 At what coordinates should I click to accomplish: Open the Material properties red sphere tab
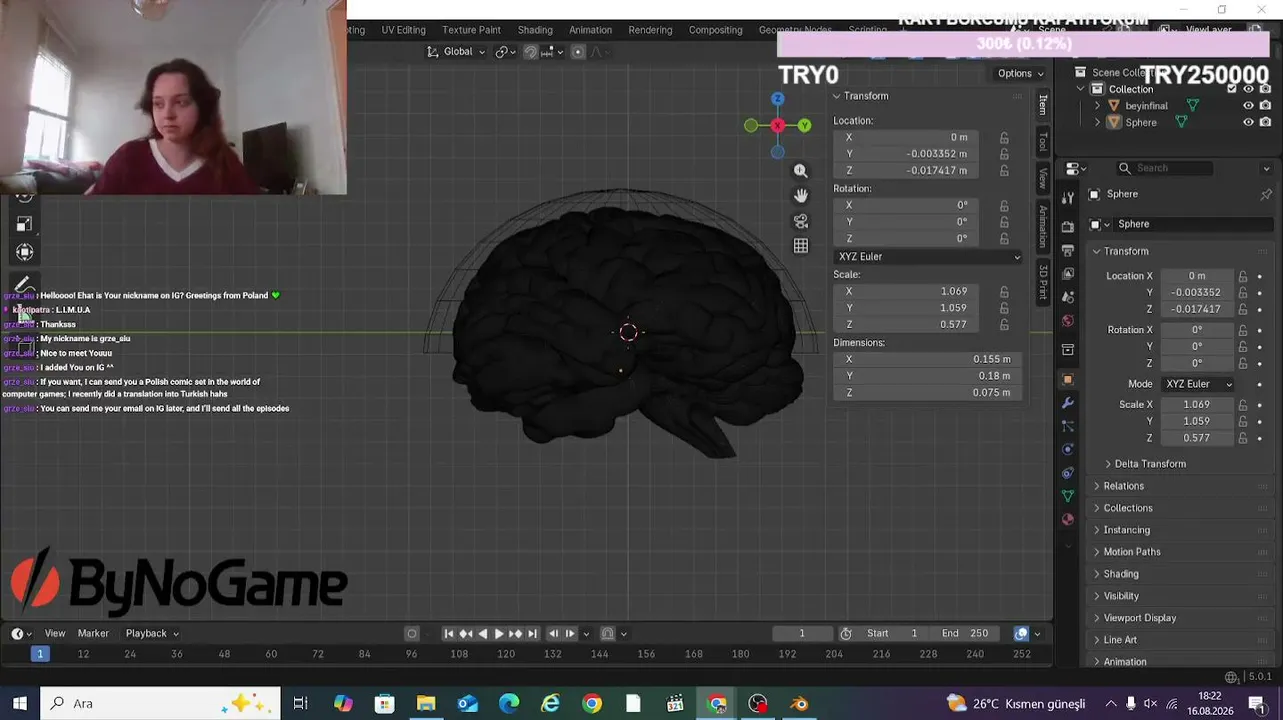click(1068, 519)
